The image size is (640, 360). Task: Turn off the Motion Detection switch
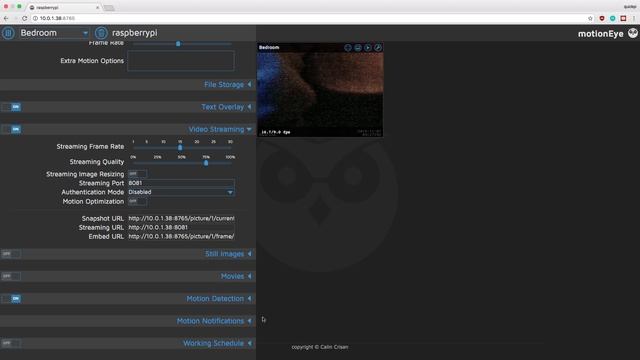click(x=11, y=299)
